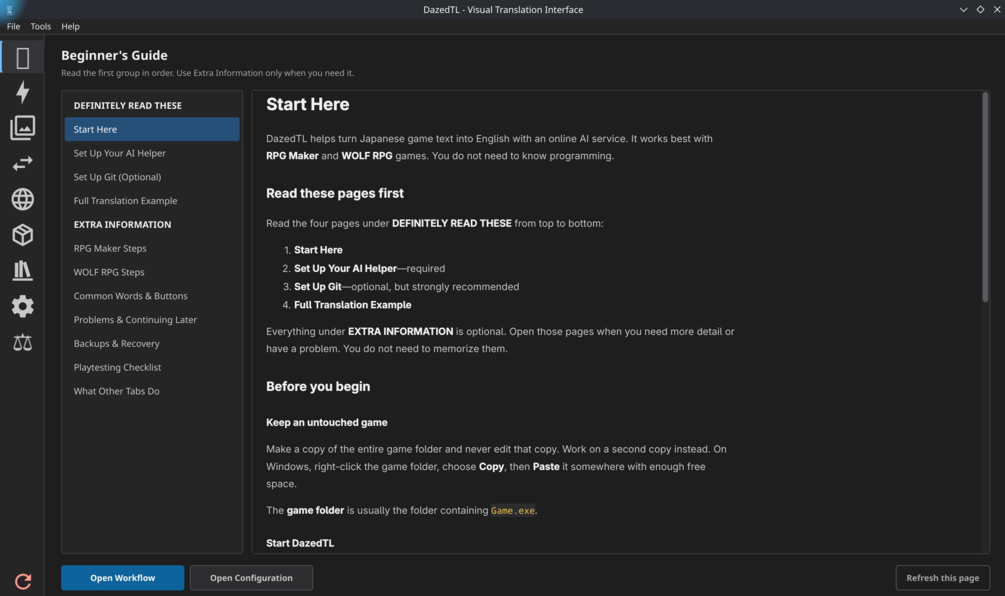Open the Tools menu

coord(40,26)
